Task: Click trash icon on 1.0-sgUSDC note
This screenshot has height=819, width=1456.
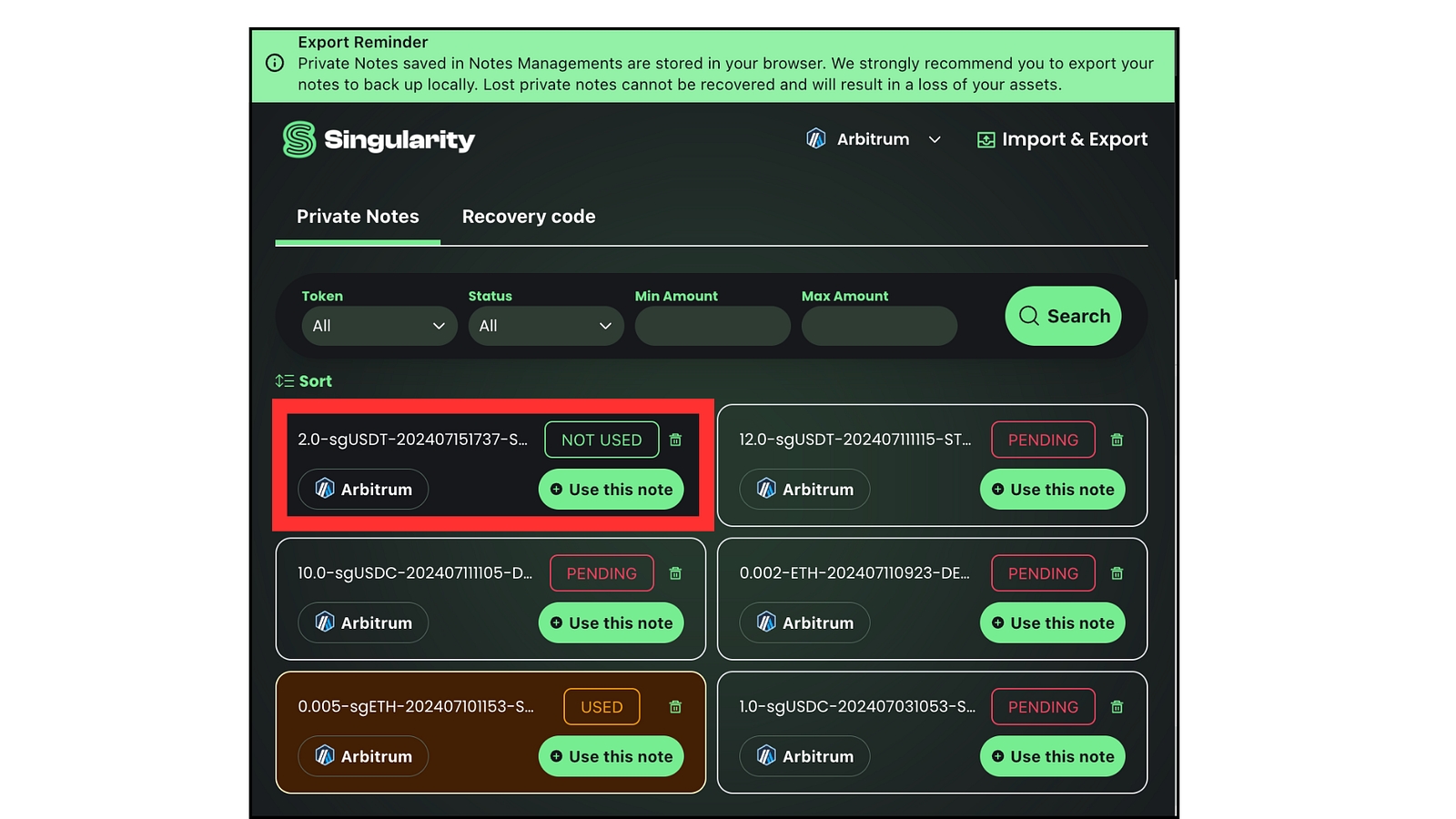Action: (1117, 707)
